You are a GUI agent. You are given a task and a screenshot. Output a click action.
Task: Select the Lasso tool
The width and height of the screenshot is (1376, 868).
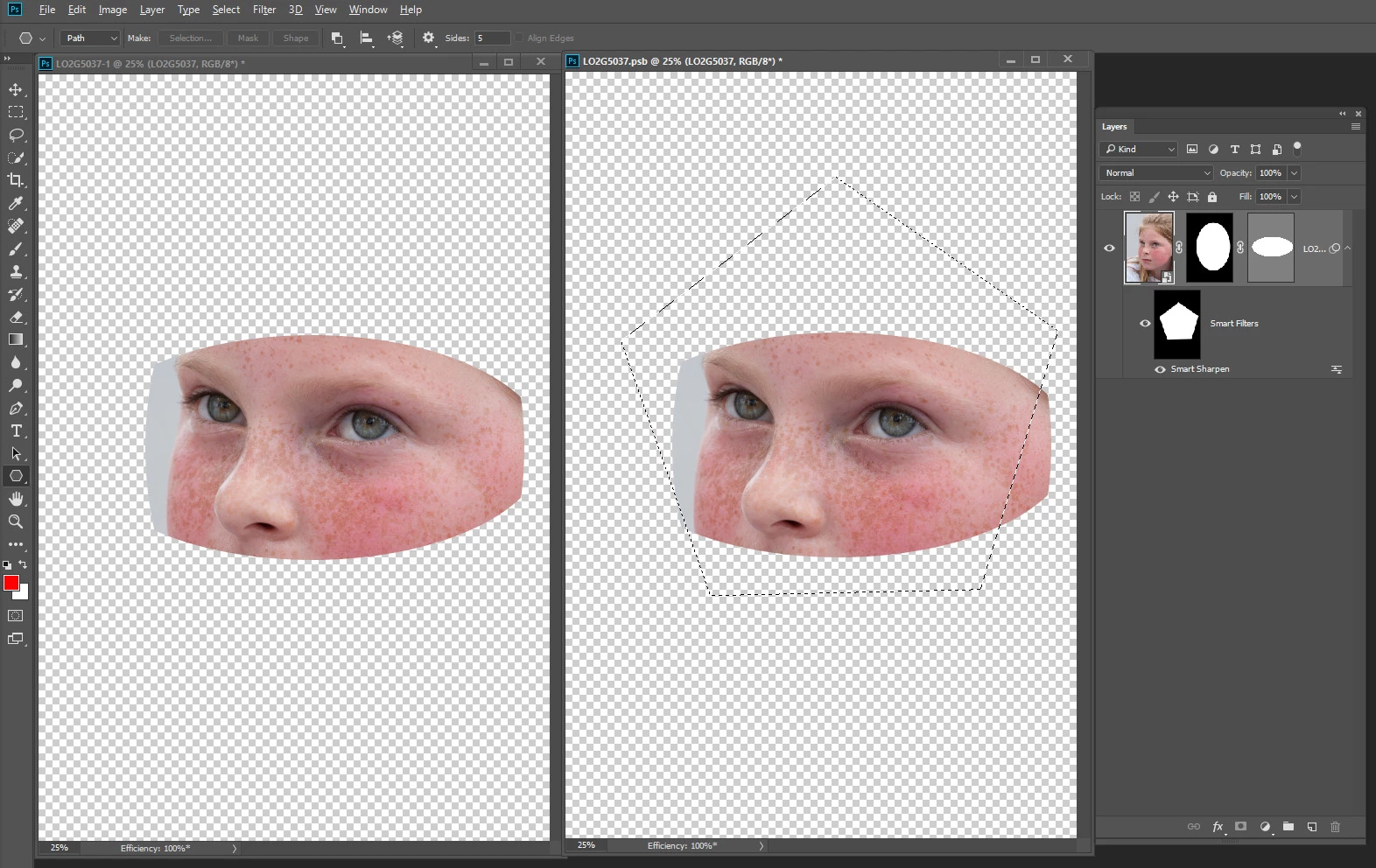click(x=16, y=135)
